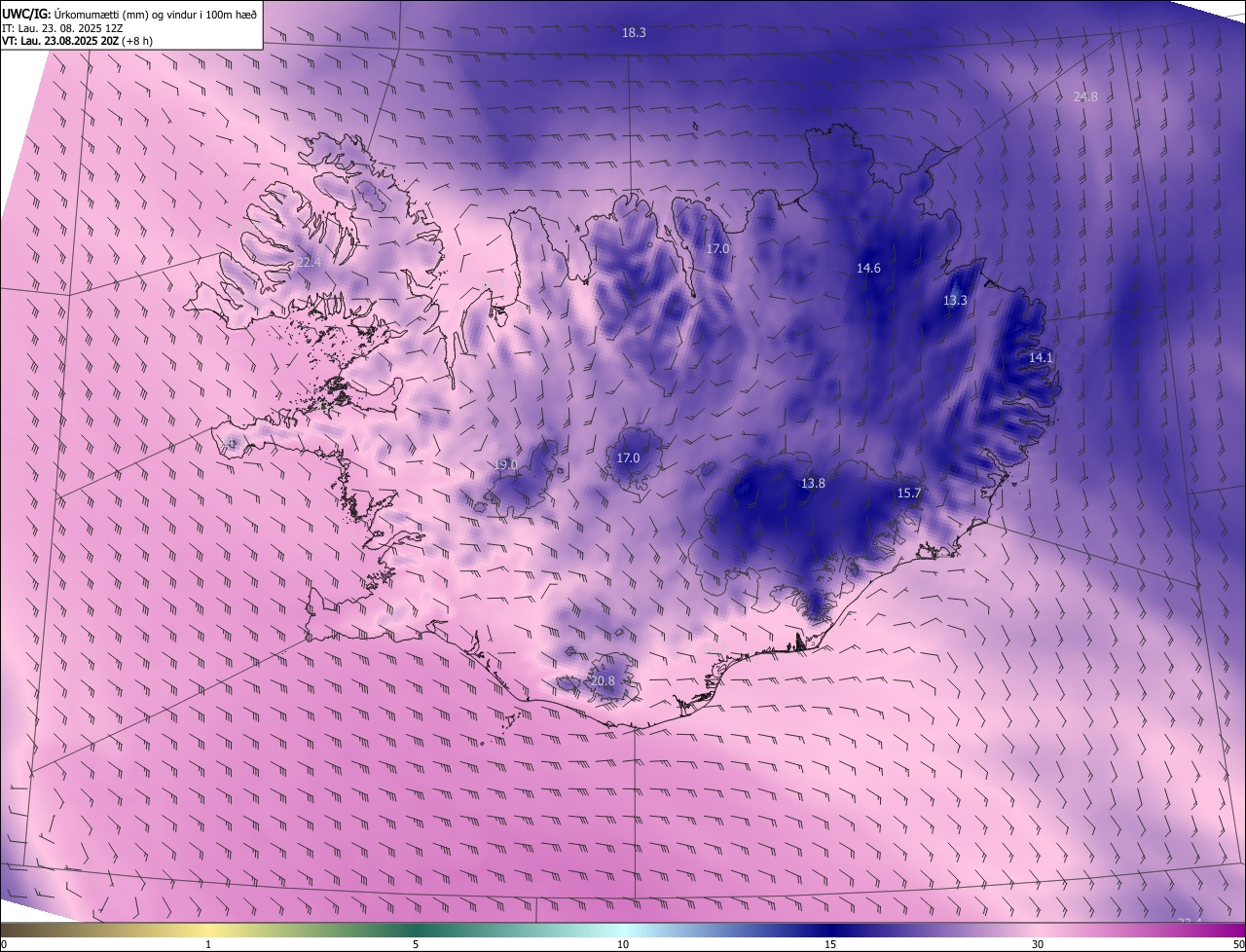Click the 22.4 value on the Westfjords

pos(309,262)
